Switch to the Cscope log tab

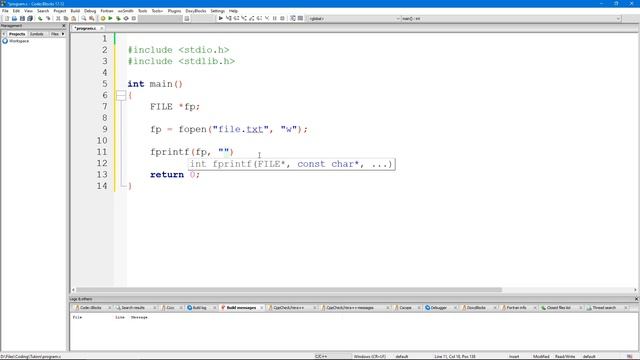405,308
